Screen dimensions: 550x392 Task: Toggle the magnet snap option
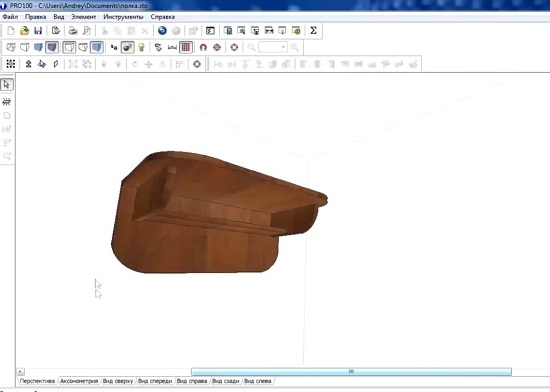(203, 47)
